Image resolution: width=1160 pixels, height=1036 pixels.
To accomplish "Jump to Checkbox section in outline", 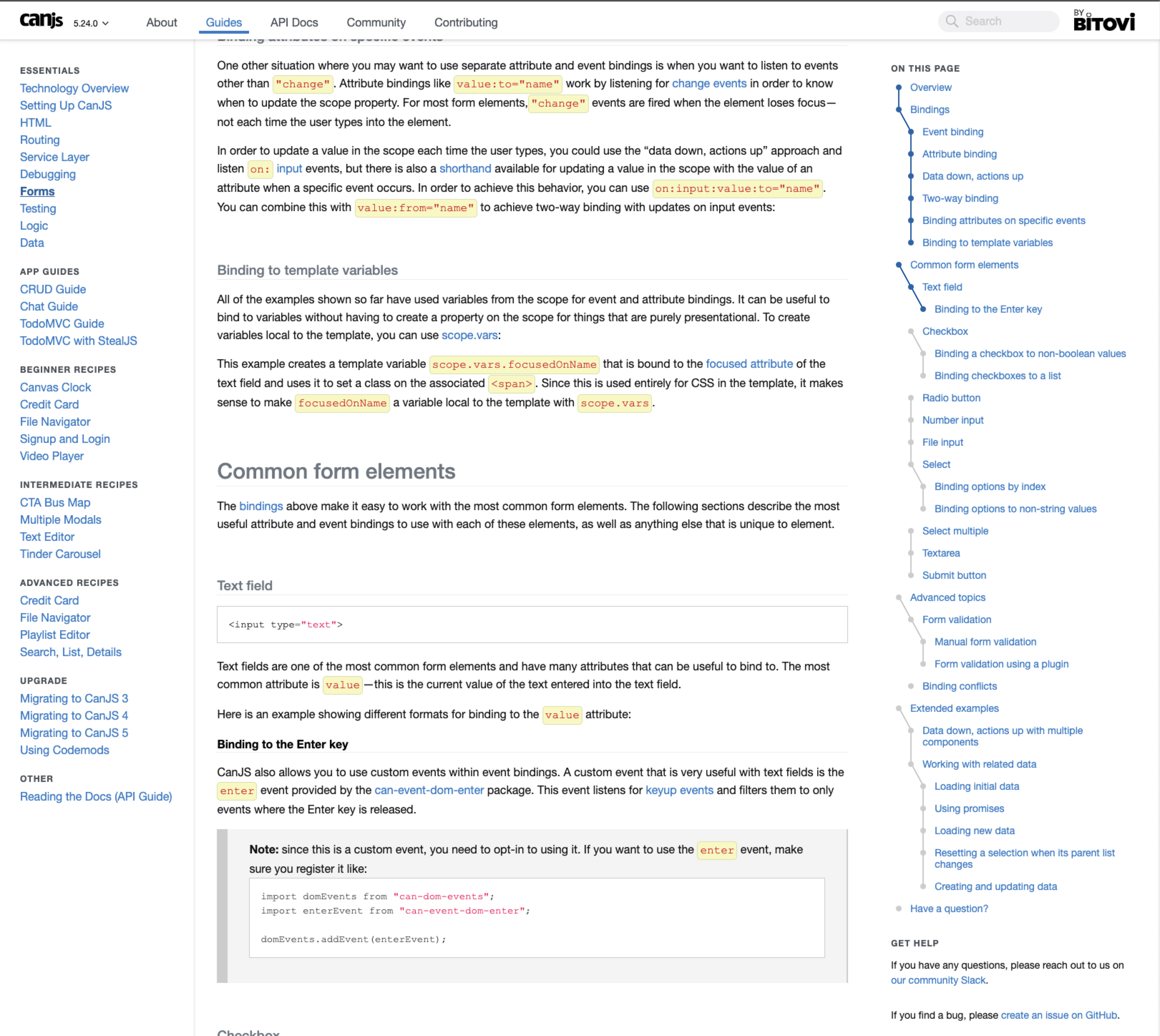I will pos(945,331).
